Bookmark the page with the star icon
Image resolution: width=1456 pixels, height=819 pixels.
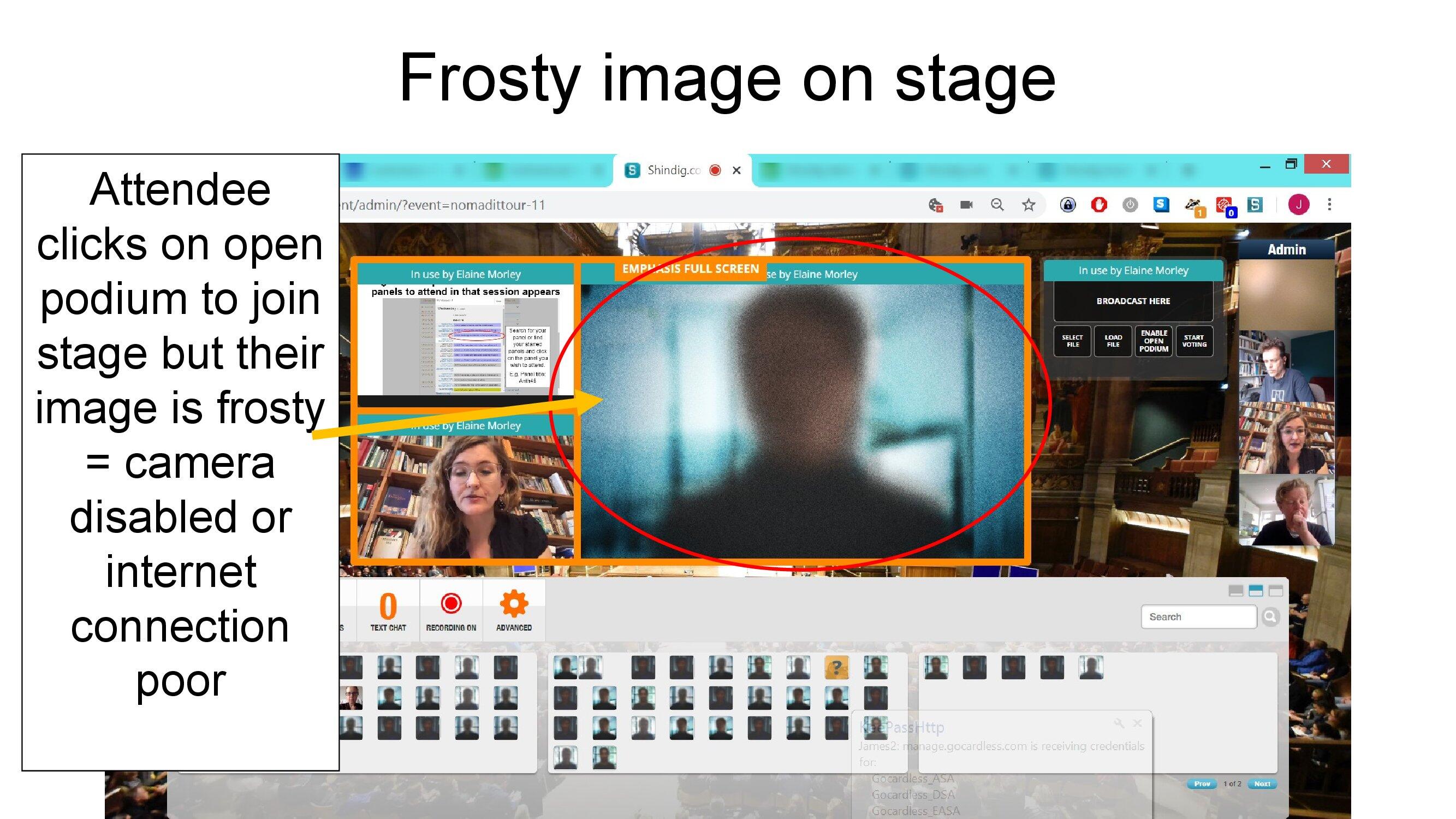pos(1028,205)
